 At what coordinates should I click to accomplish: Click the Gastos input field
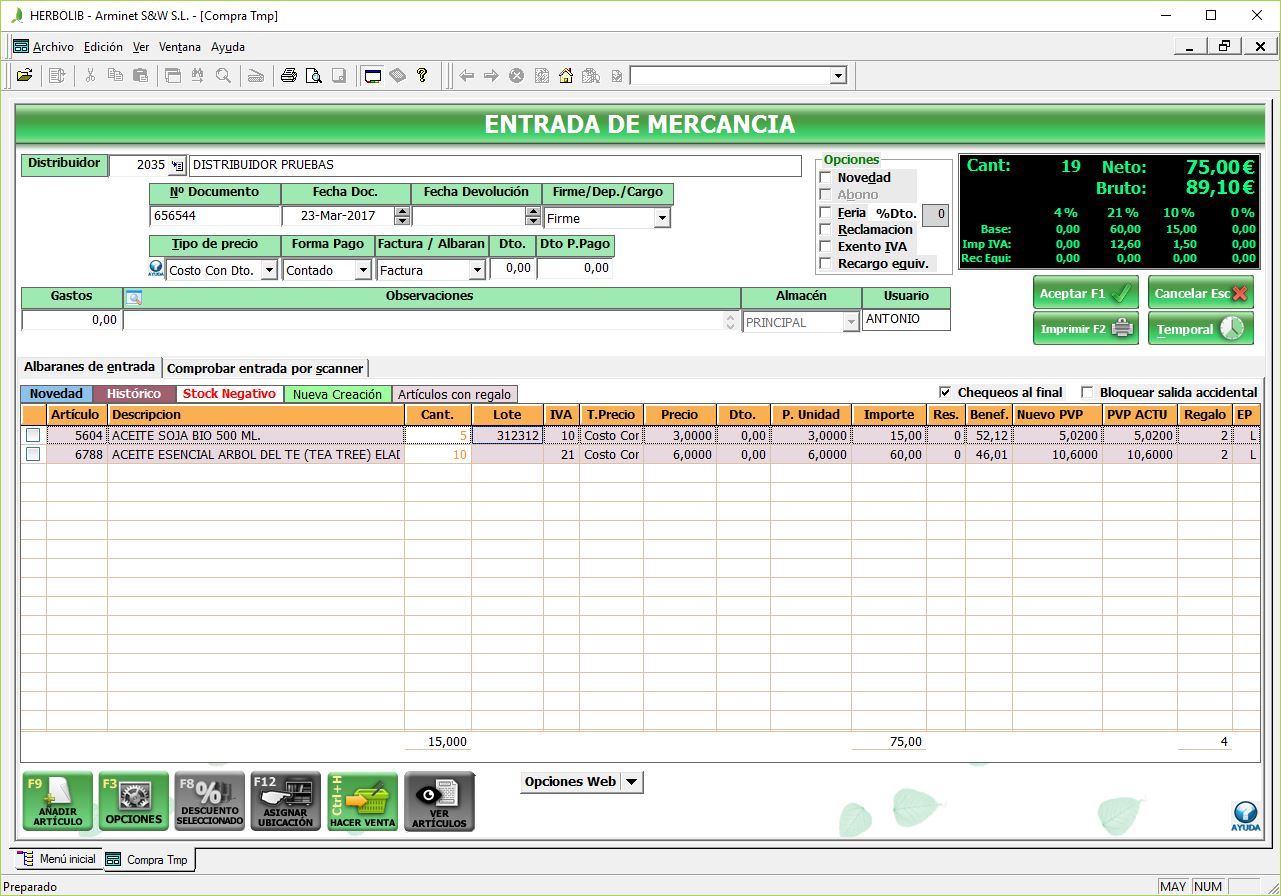[71, 320]
